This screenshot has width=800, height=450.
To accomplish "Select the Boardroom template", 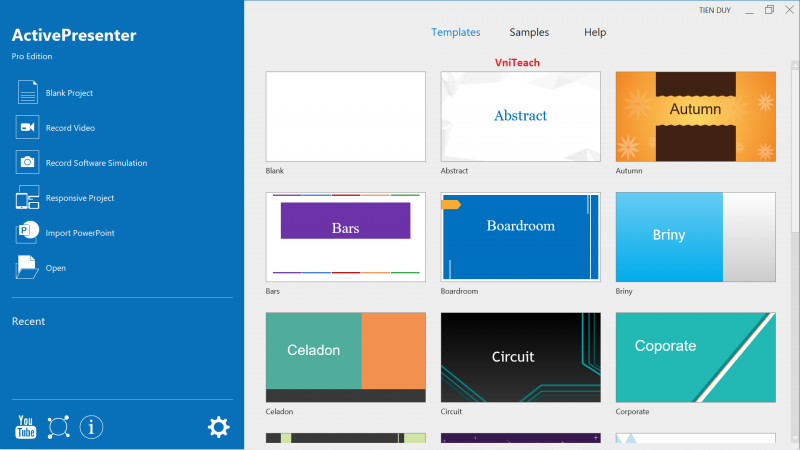I will tap(520, 237).
